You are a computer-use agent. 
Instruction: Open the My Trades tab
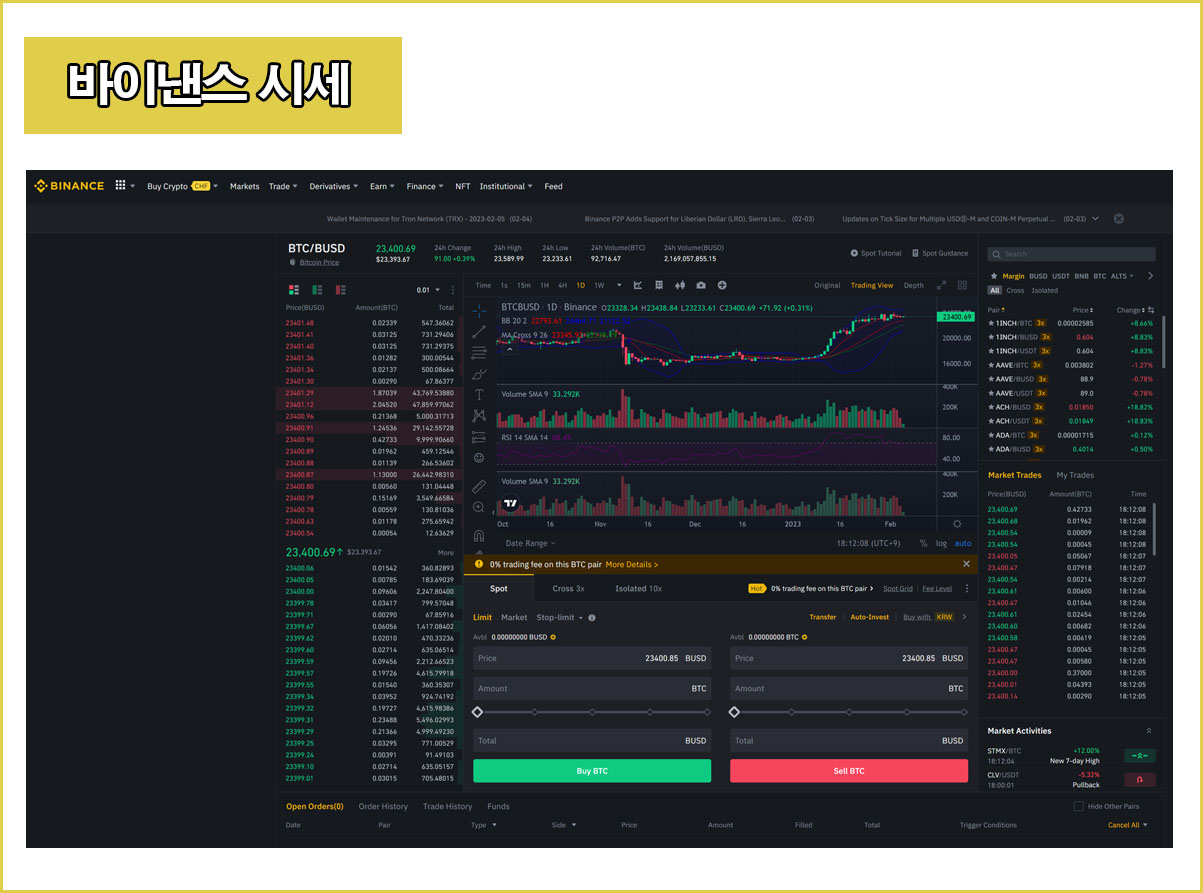[1075, 475]
